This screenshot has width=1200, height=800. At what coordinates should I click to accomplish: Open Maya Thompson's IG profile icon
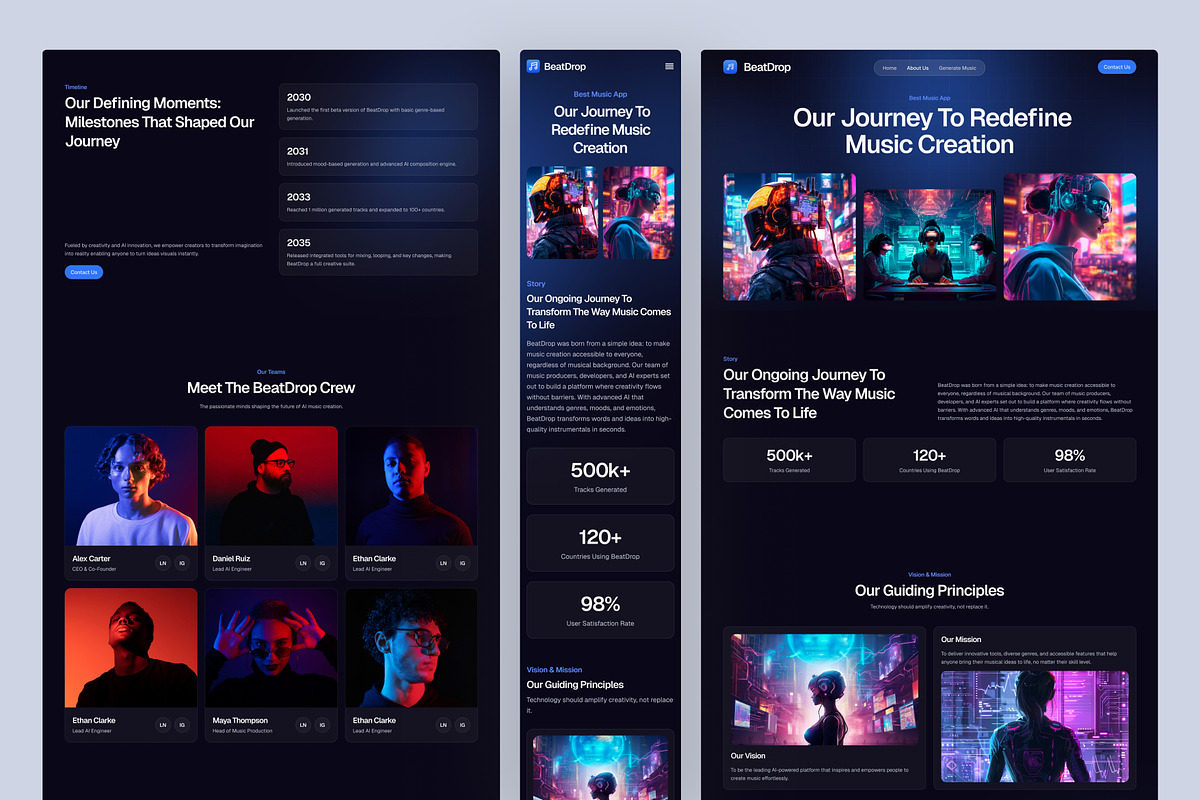[322, 725]
